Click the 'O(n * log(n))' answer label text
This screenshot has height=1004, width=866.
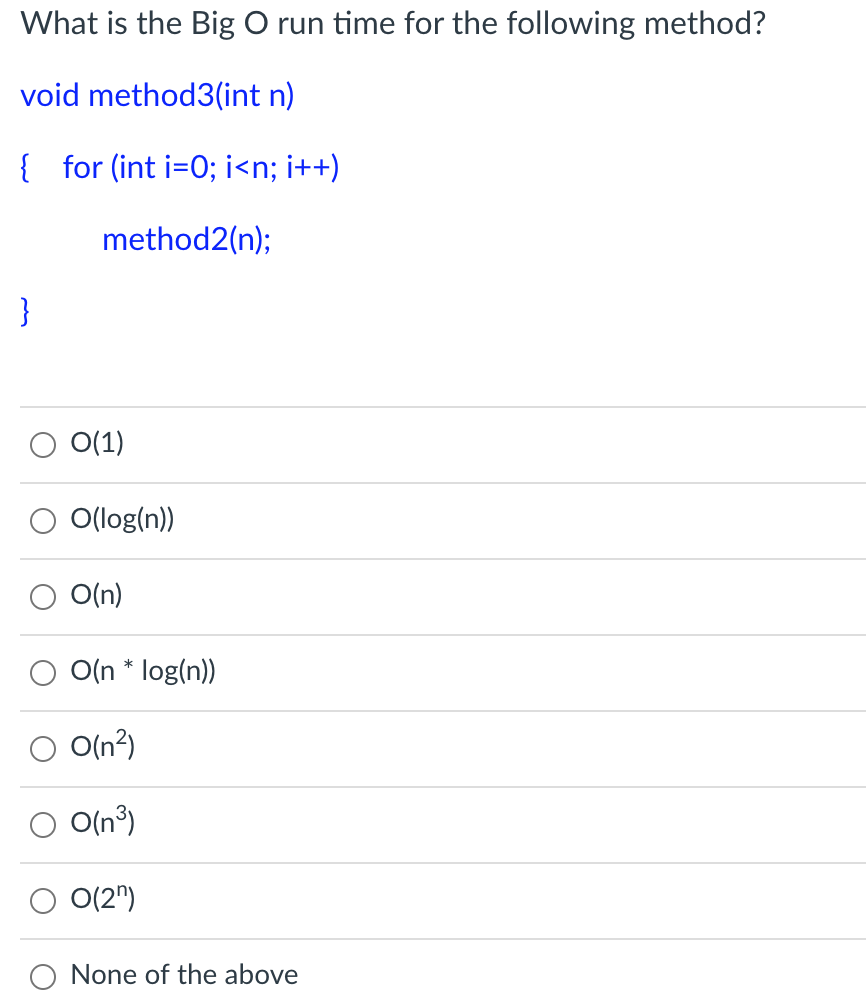[x=143, y=670]
